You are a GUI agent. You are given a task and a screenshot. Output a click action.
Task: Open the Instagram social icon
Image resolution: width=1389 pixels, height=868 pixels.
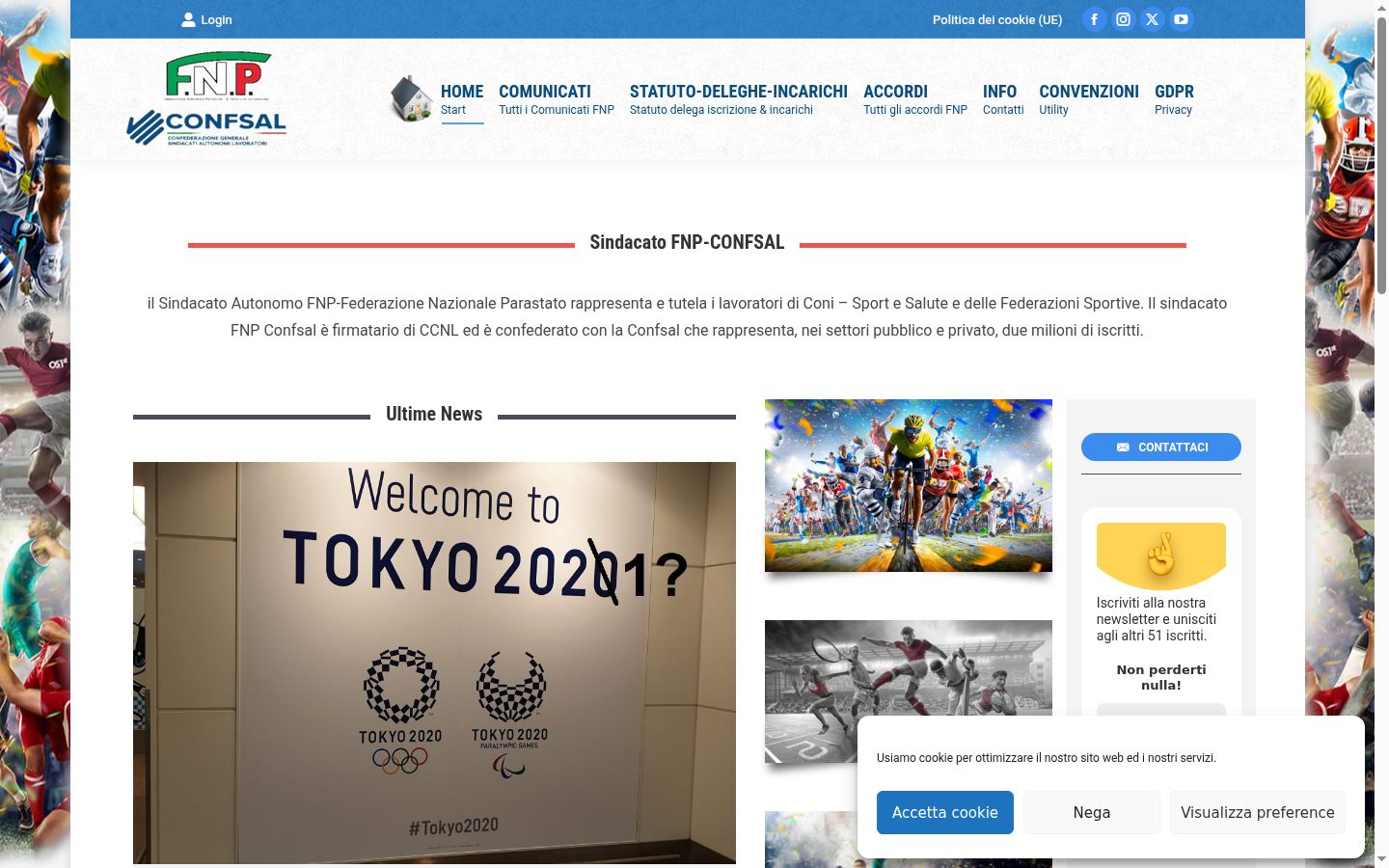click(1123, 19)
